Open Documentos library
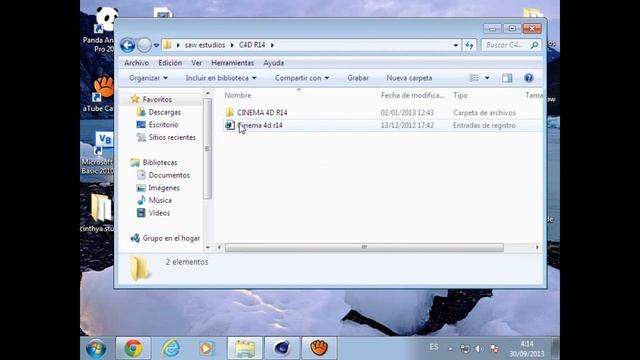Image resolution: width=640 pixels, height=360 pixels. click(169, 175)
